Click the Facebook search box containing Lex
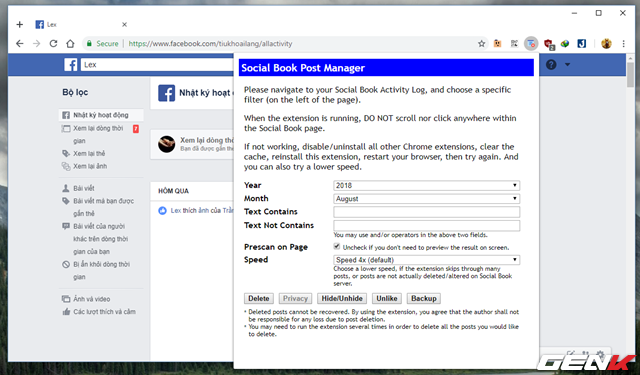 pyautogui.click(x=157, y=64)
